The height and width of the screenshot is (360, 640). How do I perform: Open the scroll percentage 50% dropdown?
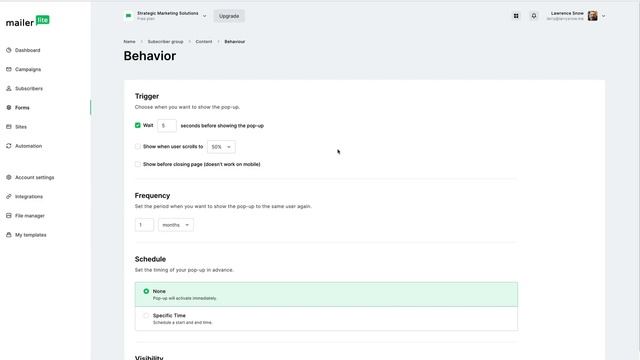[221, 147]
